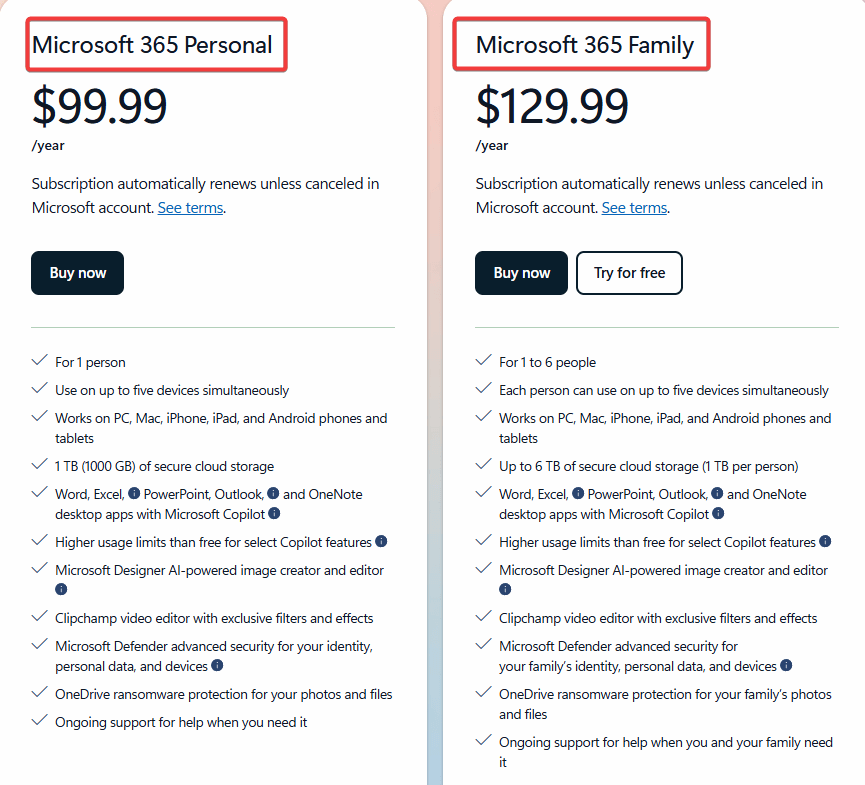
Task: Click info icon after Outlook in Personal plan
Action: 273,494
